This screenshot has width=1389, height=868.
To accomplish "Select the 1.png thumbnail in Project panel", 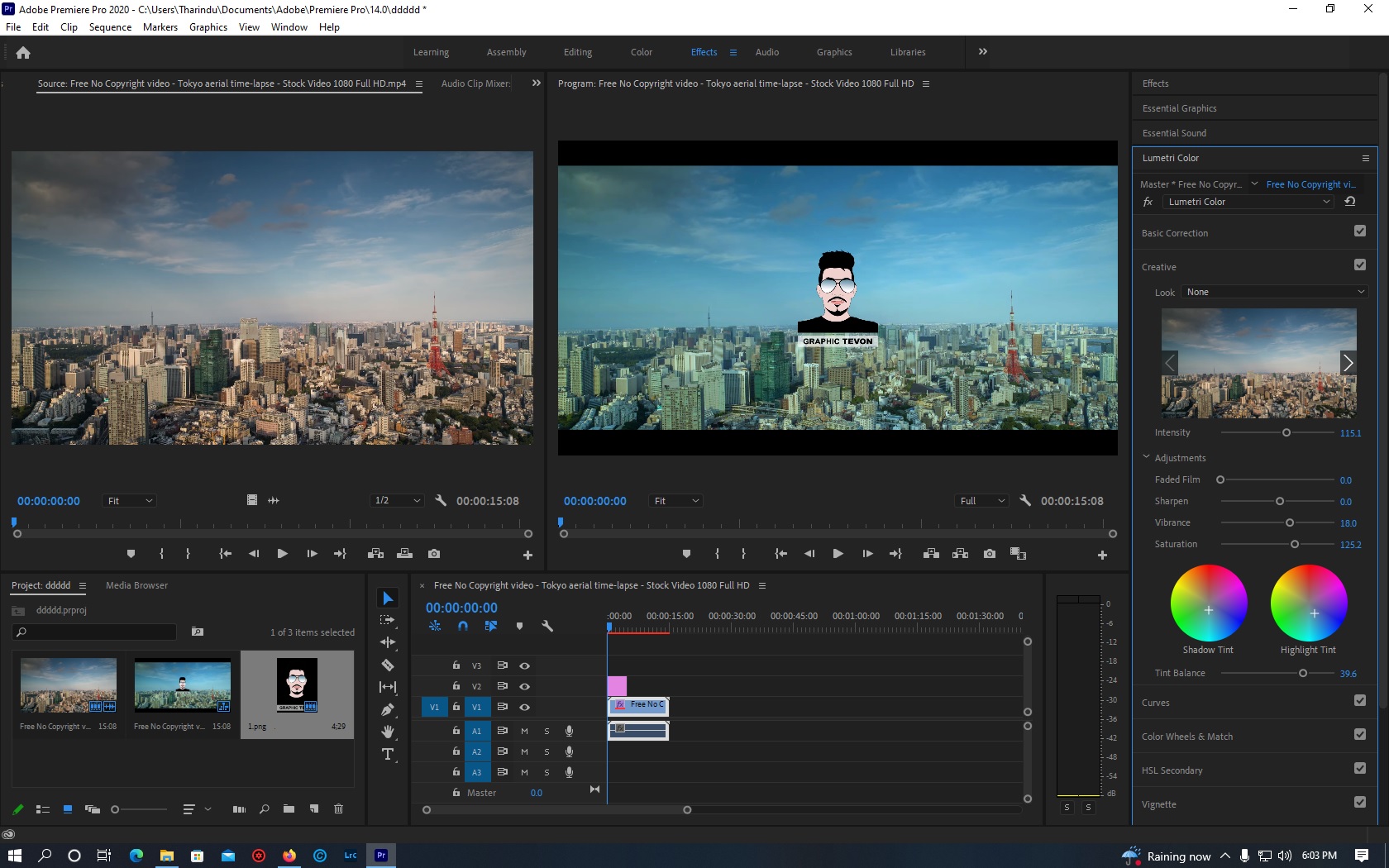I will click(x=296, y=686).
